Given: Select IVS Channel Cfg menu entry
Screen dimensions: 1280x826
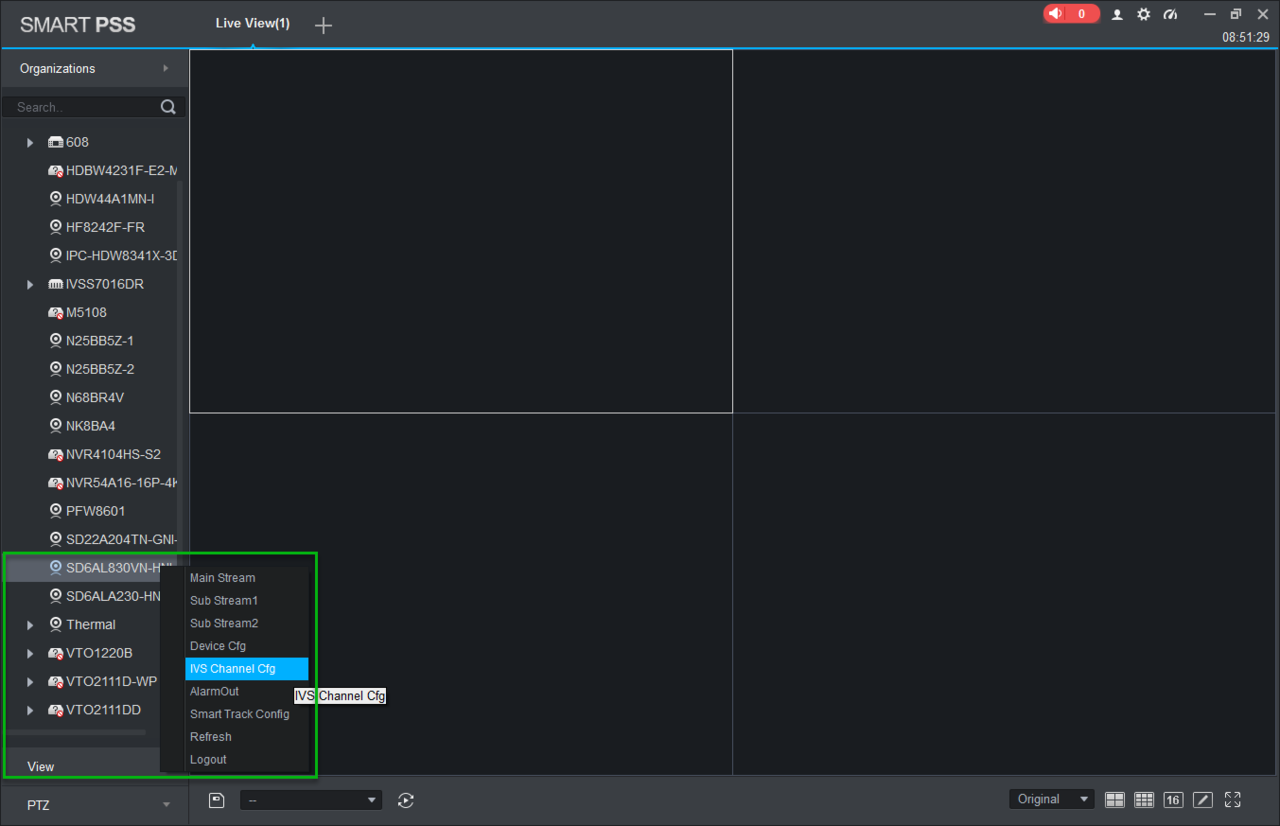Looking at the screenshot, I should (247, 669).
